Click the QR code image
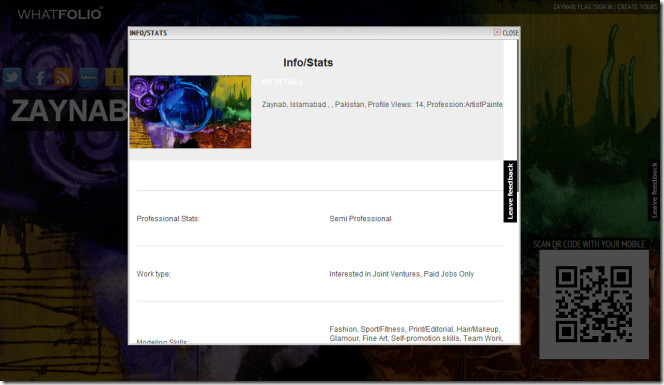 point(594,304)
